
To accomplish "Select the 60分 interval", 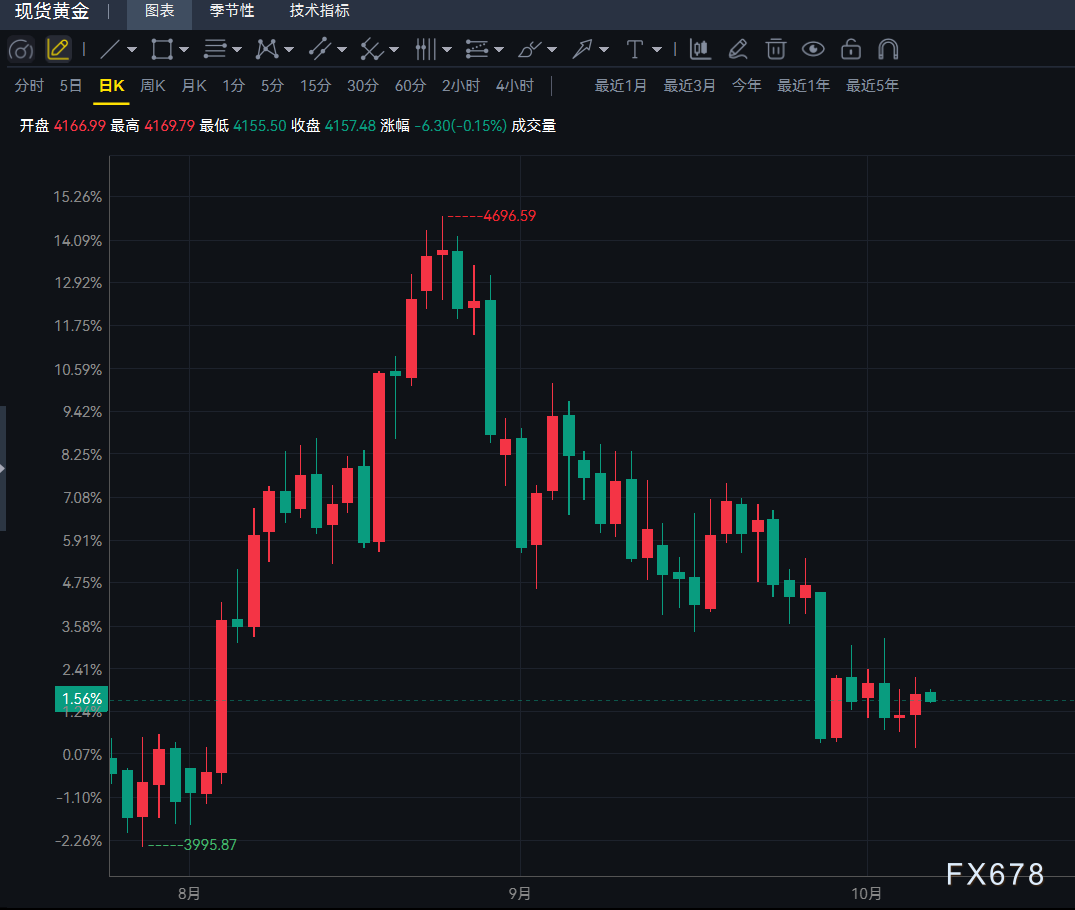I will [x=410, y=86].
